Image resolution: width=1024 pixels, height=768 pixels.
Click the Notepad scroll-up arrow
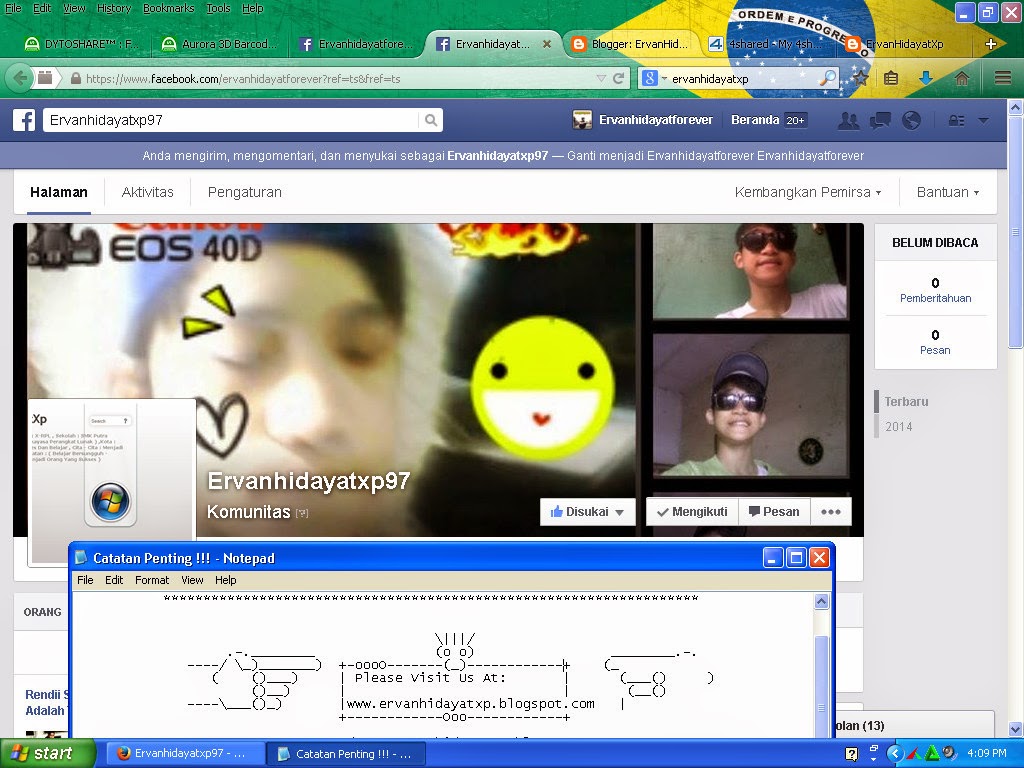pyautogui.click(x=822, y=602)
